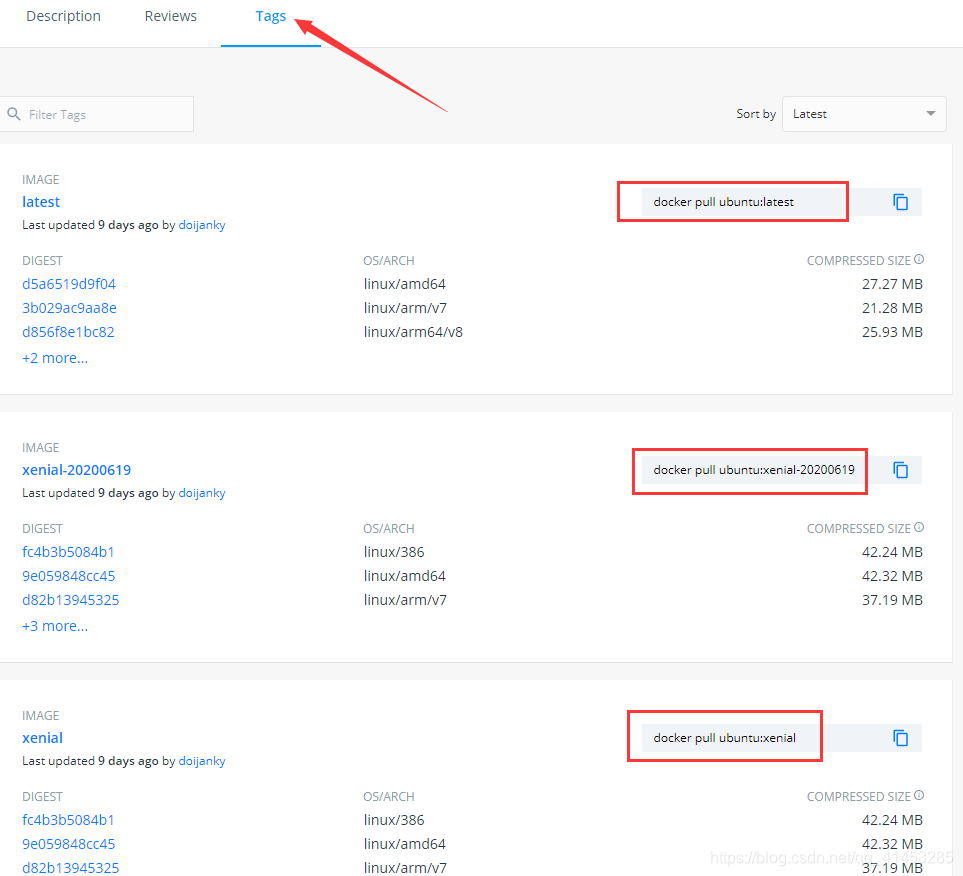963x876 pixels.
Task: Copy the ubuntu:xenial pull command
Action: pyautogui.click(x=900, y=738)
